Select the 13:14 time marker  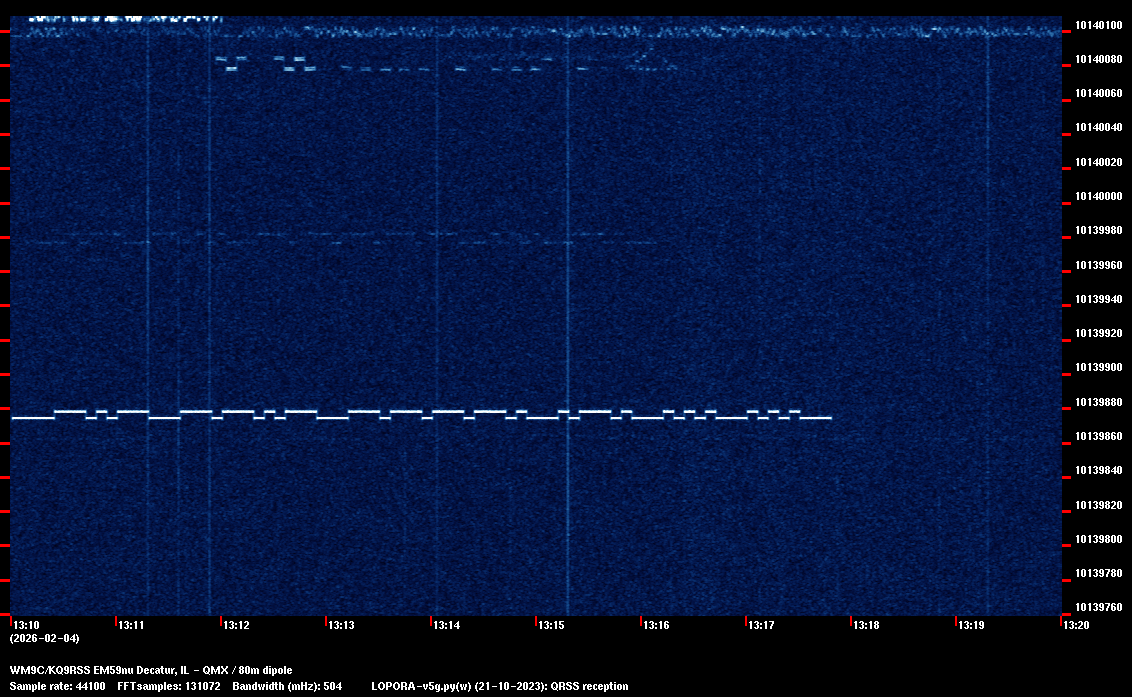tap(446, 626)
